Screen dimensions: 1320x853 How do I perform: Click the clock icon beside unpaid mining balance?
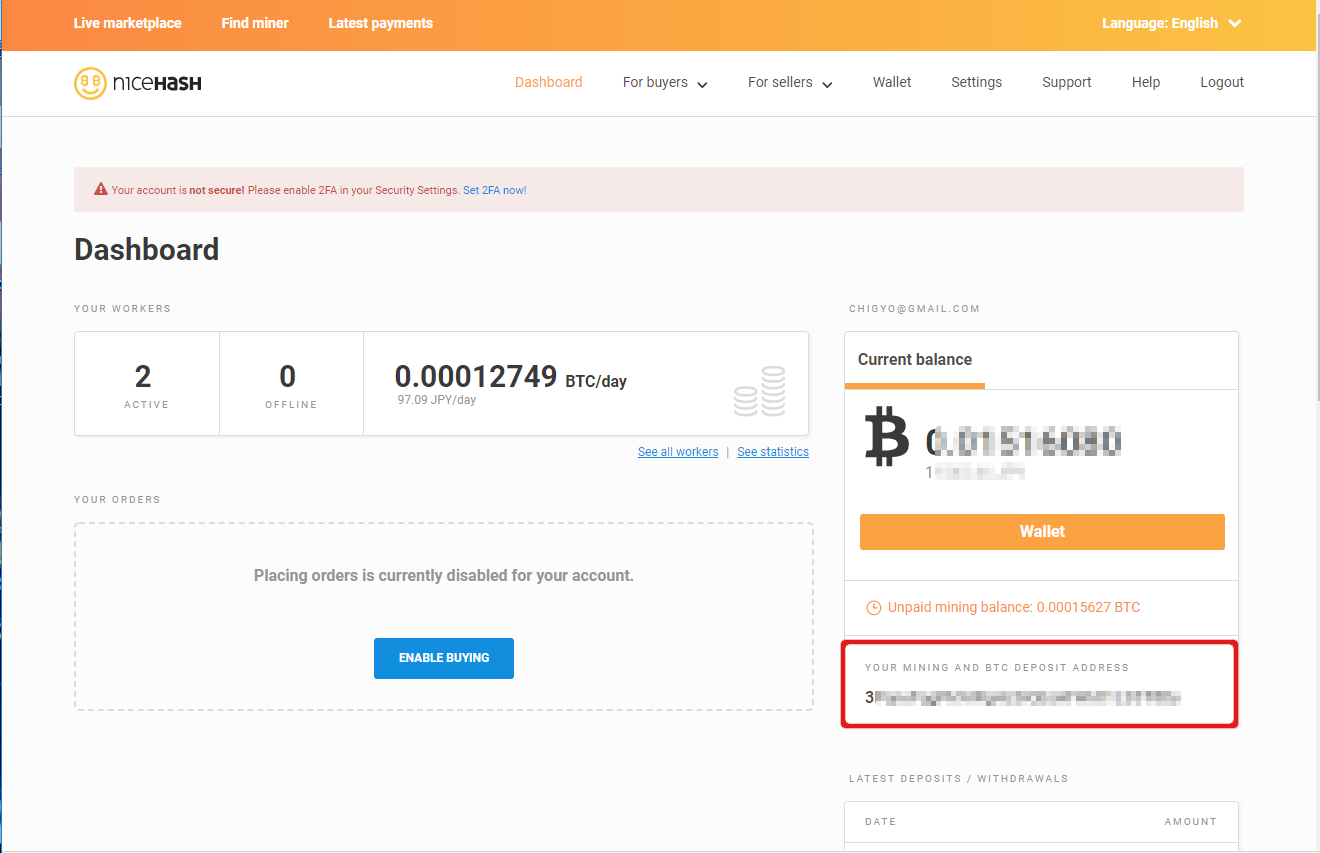point(874,608)
